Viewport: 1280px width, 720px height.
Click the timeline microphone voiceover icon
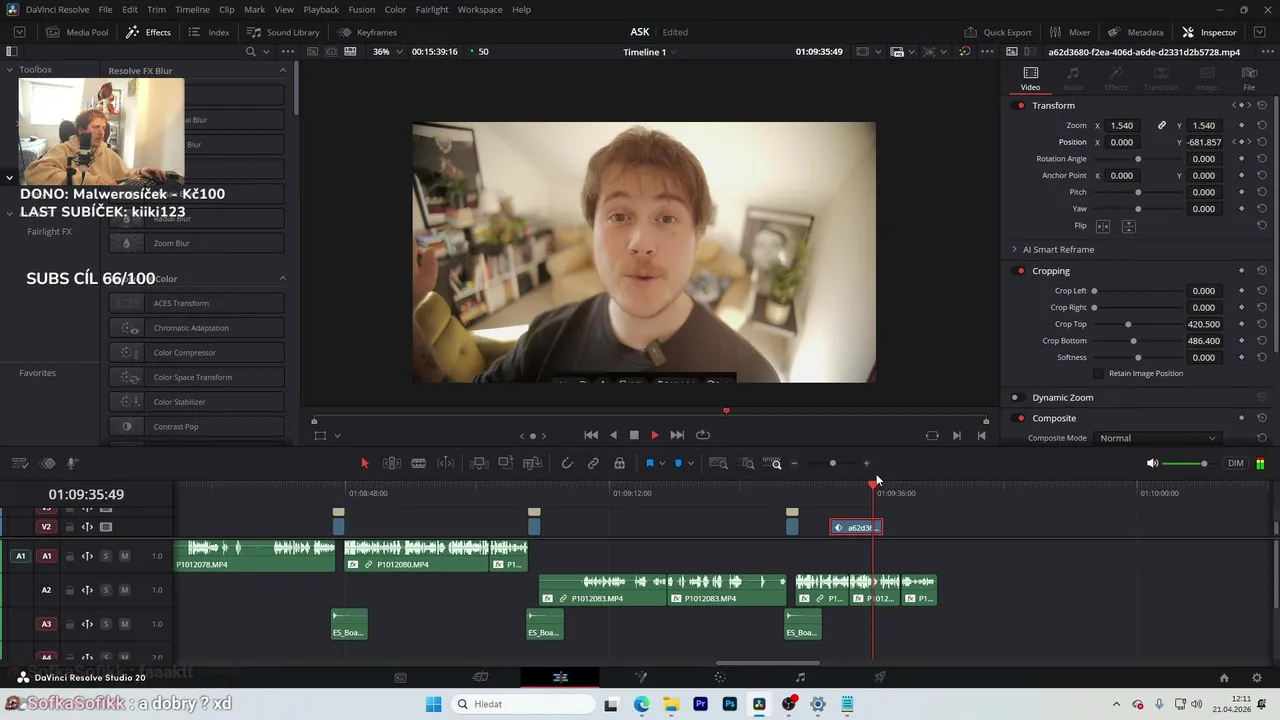[x=72, y=463]
